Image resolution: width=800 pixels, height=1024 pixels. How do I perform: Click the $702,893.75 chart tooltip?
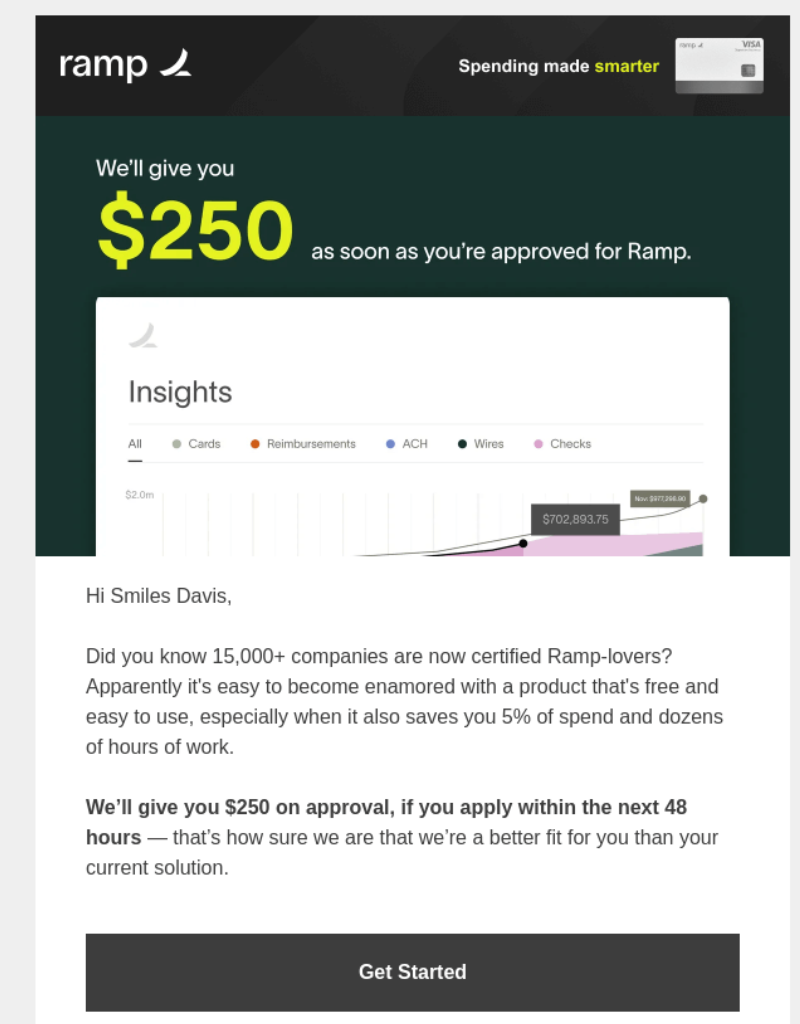tap(575, 519)
